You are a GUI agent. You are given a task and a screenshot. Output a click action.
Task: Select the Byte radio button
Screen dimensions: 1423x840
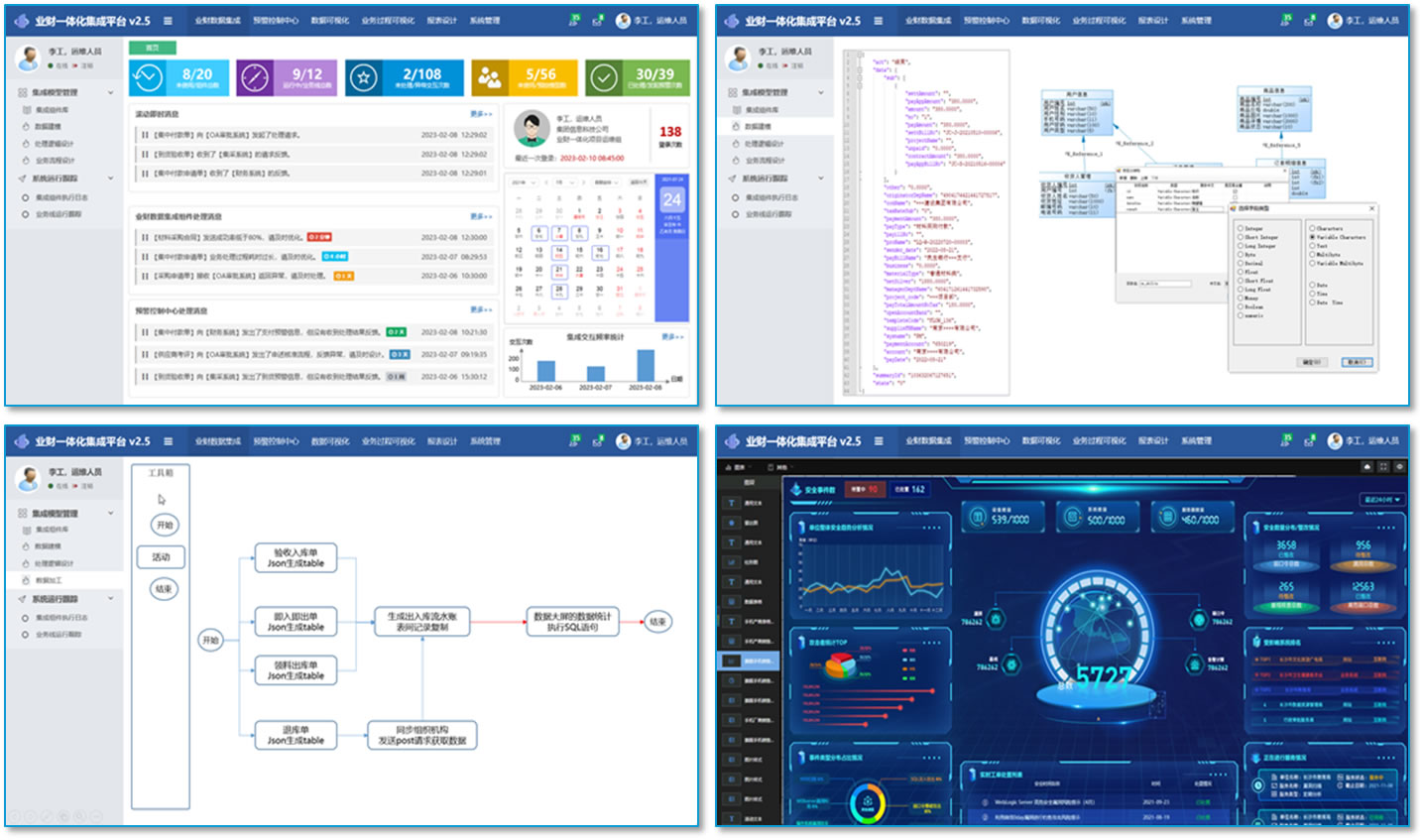tap(1240, 255)
